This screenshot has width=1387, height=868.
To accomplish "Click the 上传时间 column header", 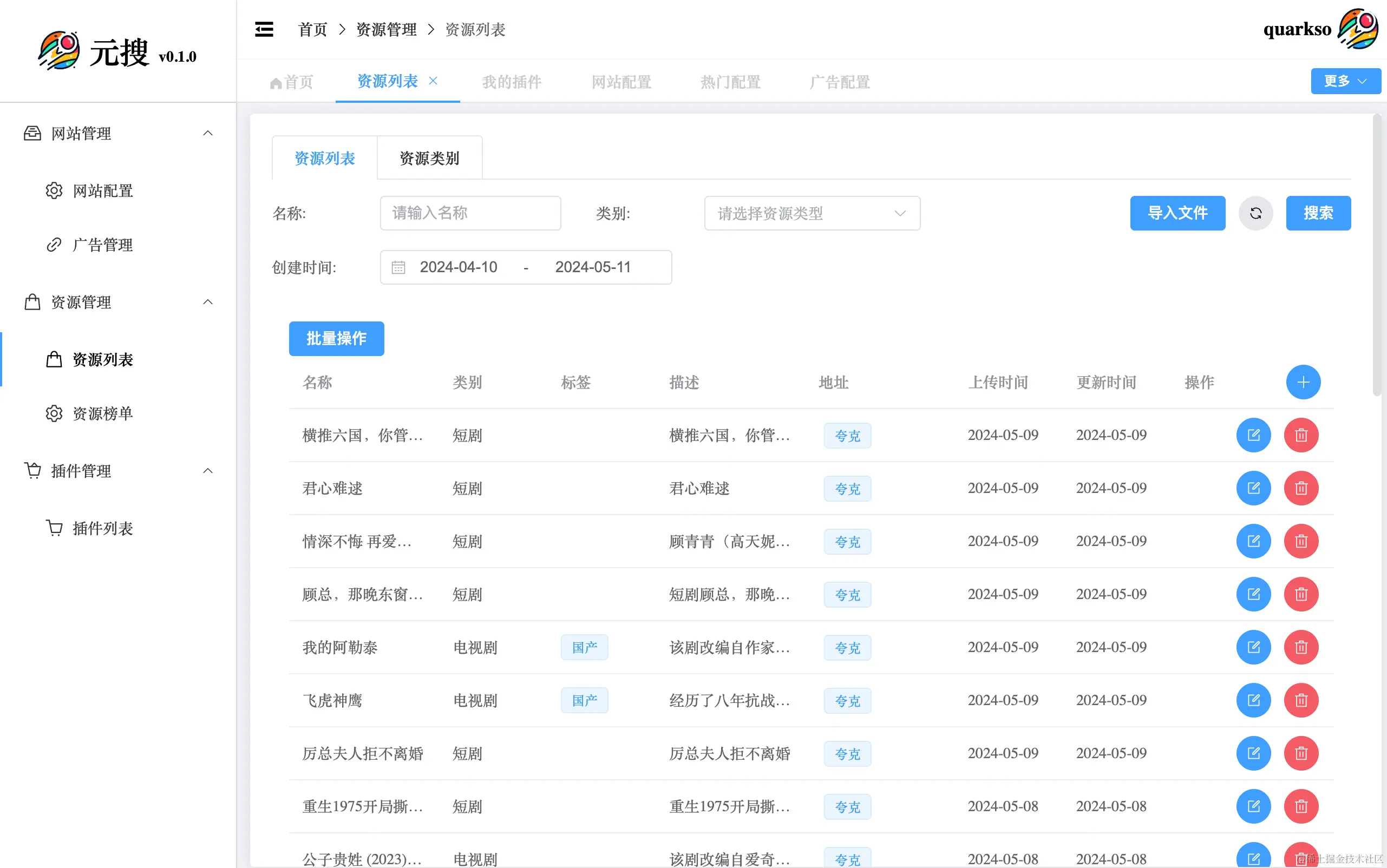I will pyautogui.click(x=998, y=383).
